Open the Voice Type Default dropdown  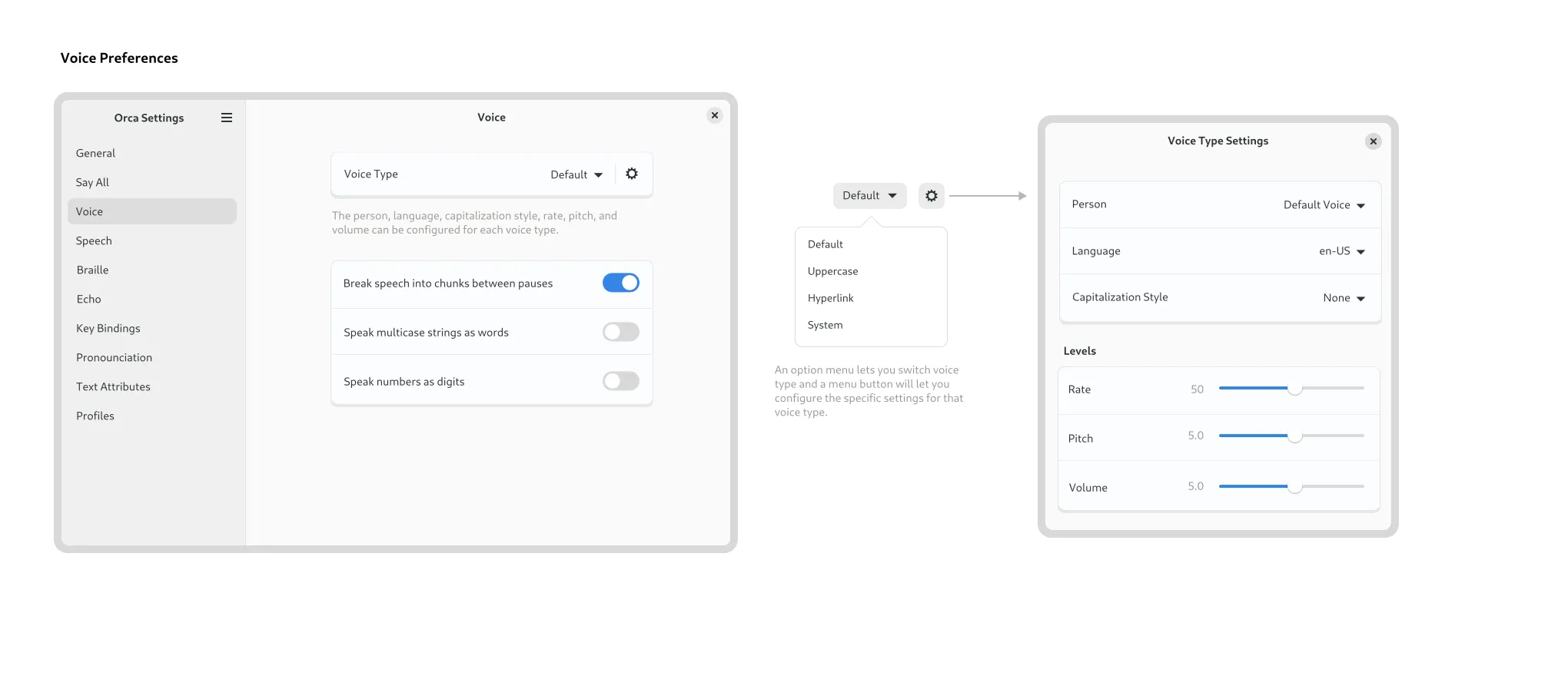click(x=576, y=175)
